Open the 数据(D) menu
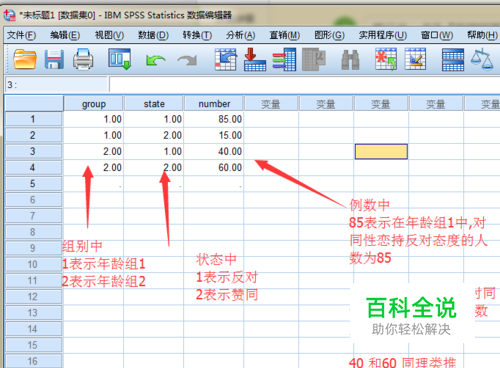This screenshot has height=368, width=500. [153, 35]
